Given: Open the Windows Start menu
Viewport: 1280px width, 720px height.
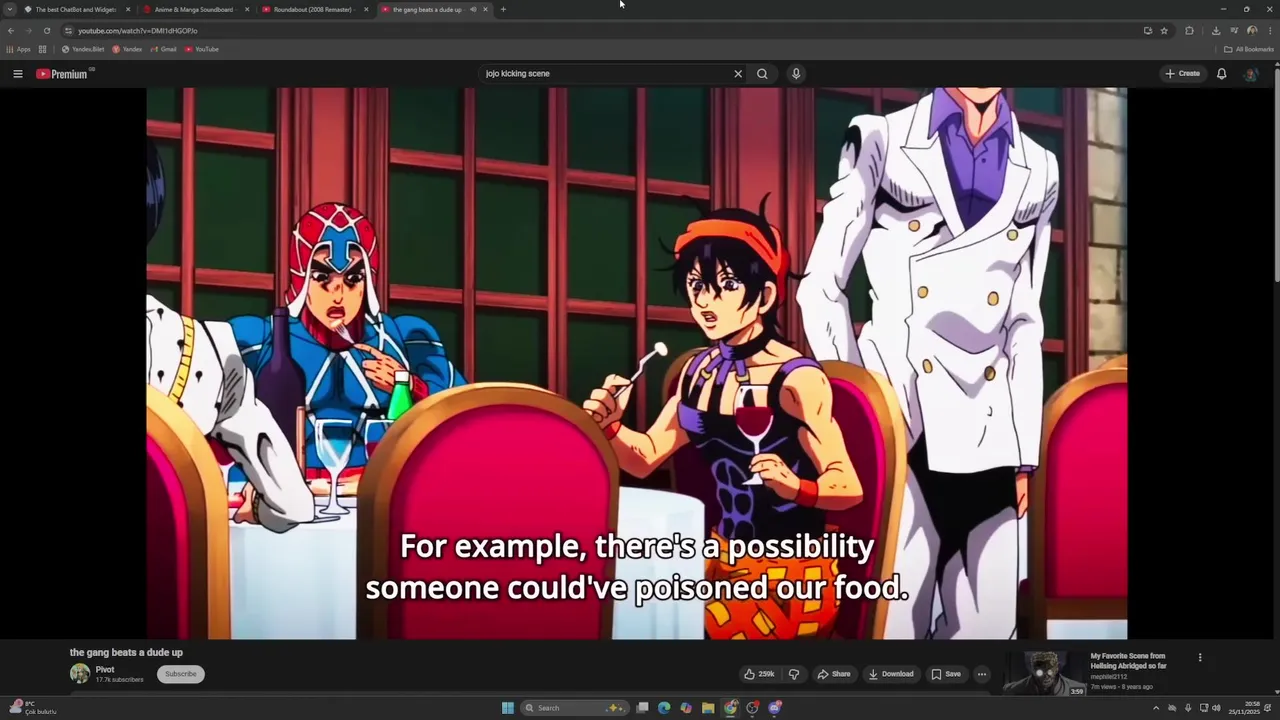Looking at the screenshot, I should pos(508,708).
